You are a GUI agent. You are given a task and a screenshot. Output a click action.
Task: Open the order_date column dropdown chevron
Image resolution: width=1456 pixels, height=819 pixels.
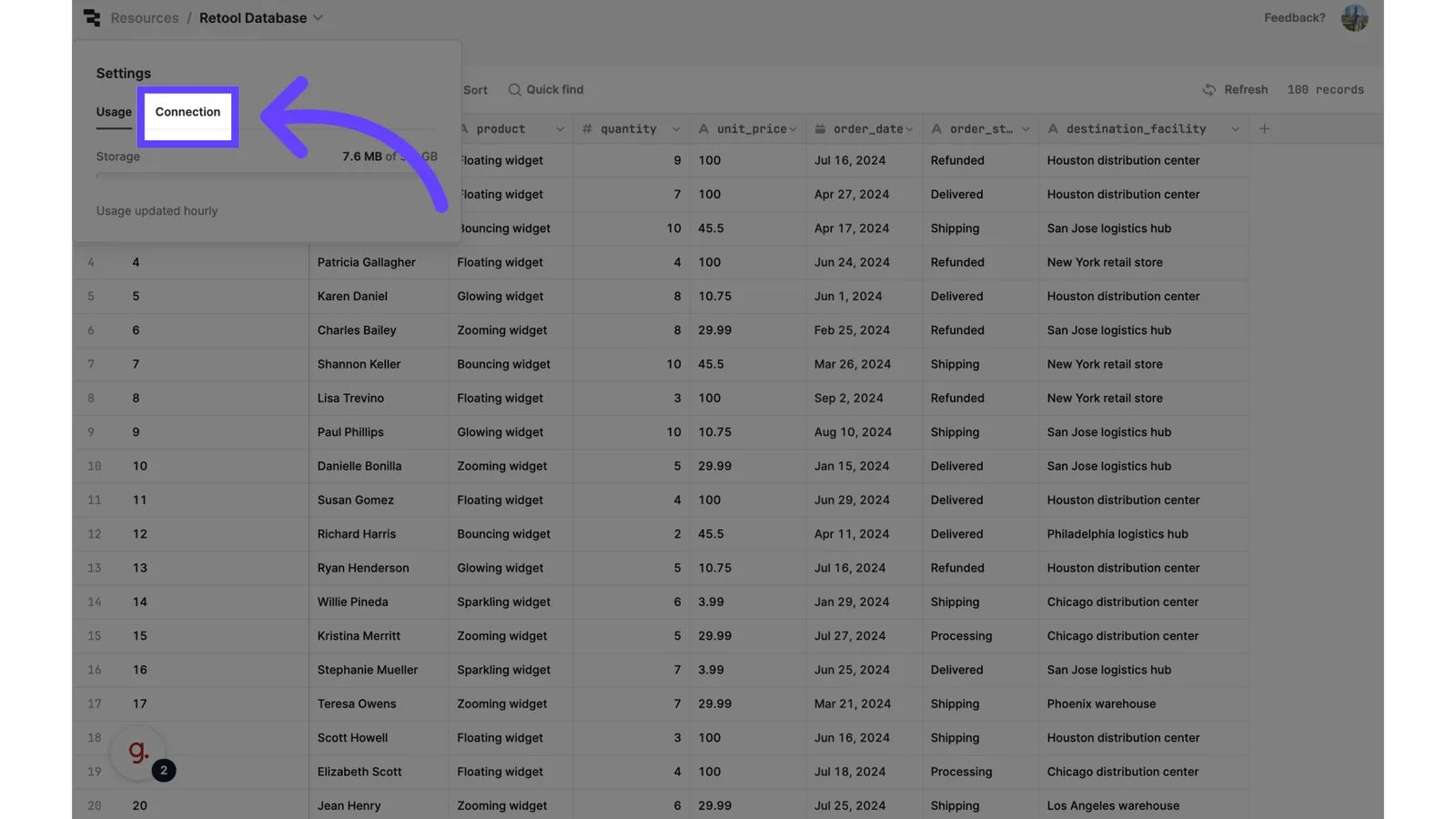(x=909, y=129)
